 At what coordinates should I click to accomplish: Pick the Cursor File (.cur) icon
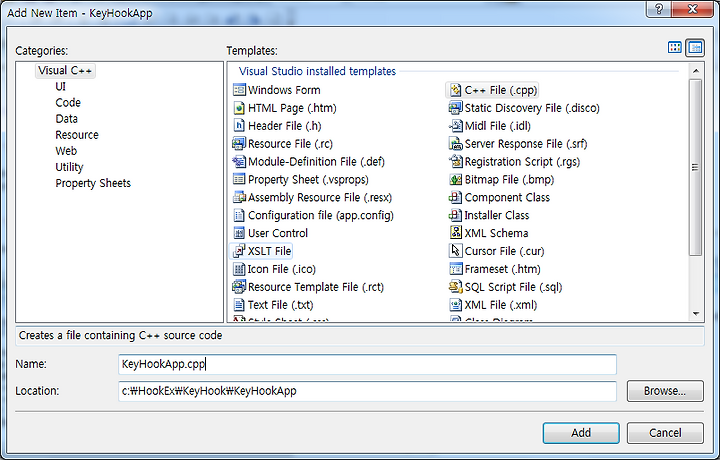tap(455, 251)
